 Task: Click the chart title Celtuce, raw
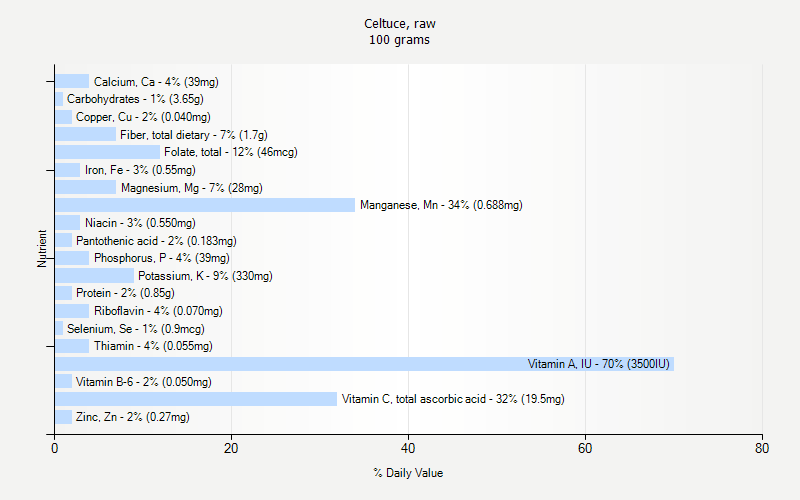click(400, 23)
